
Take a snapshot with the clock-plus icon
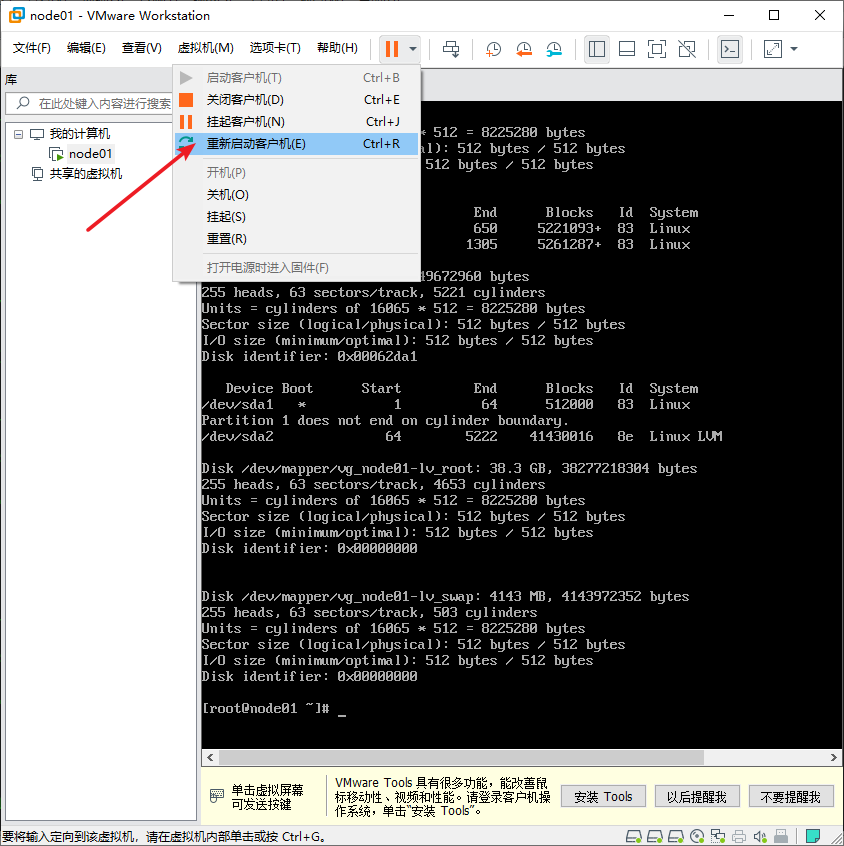point(493,49)
